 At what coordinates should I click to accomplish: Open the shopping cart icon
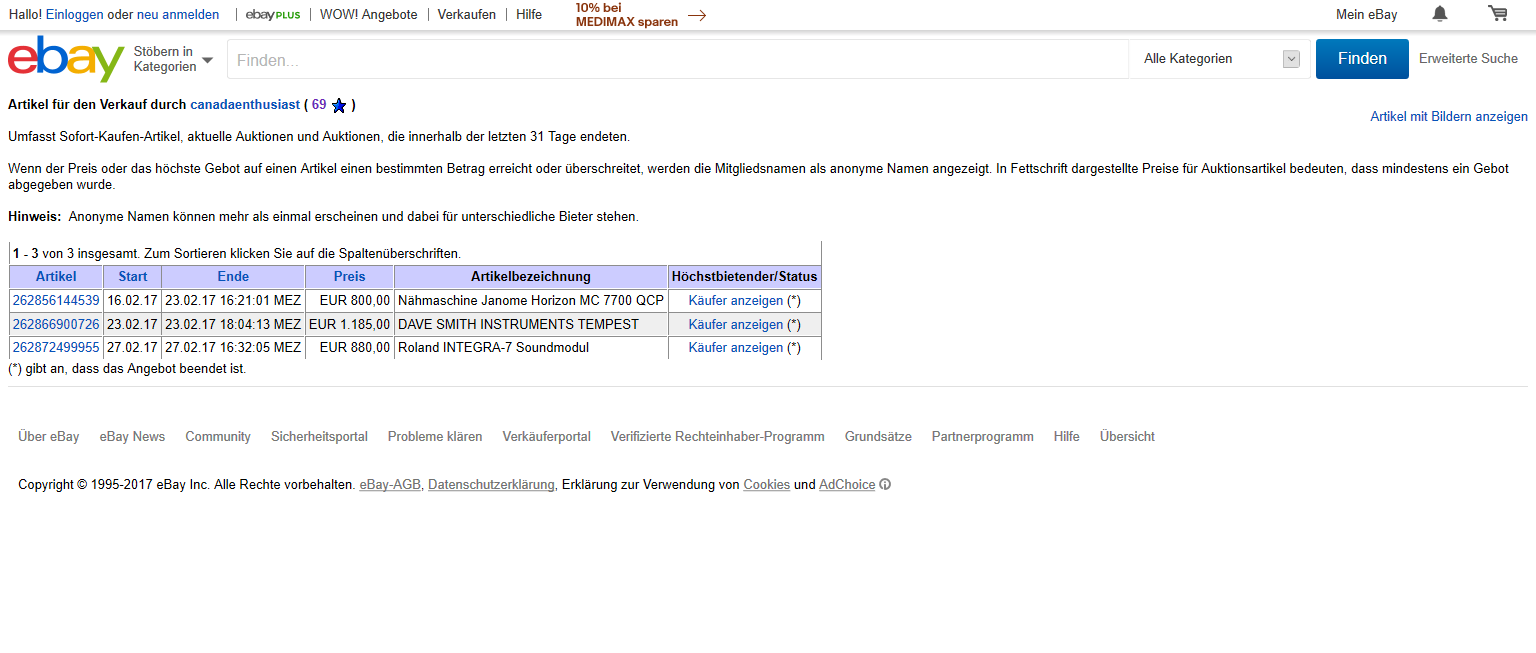[x=1497, y=14]
